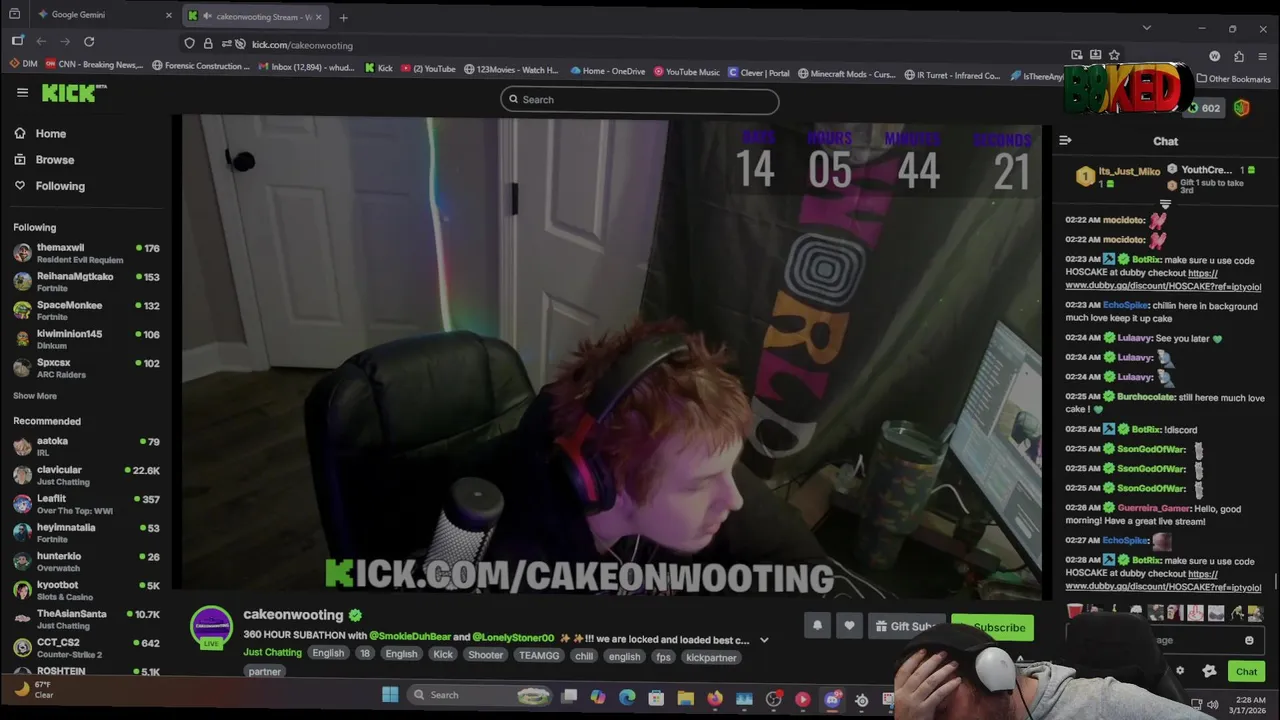Open the Other Bookmarks folder
The height and width of the screenshot is (720, 1280).
pyautogui.click(x=1234, y=79)
